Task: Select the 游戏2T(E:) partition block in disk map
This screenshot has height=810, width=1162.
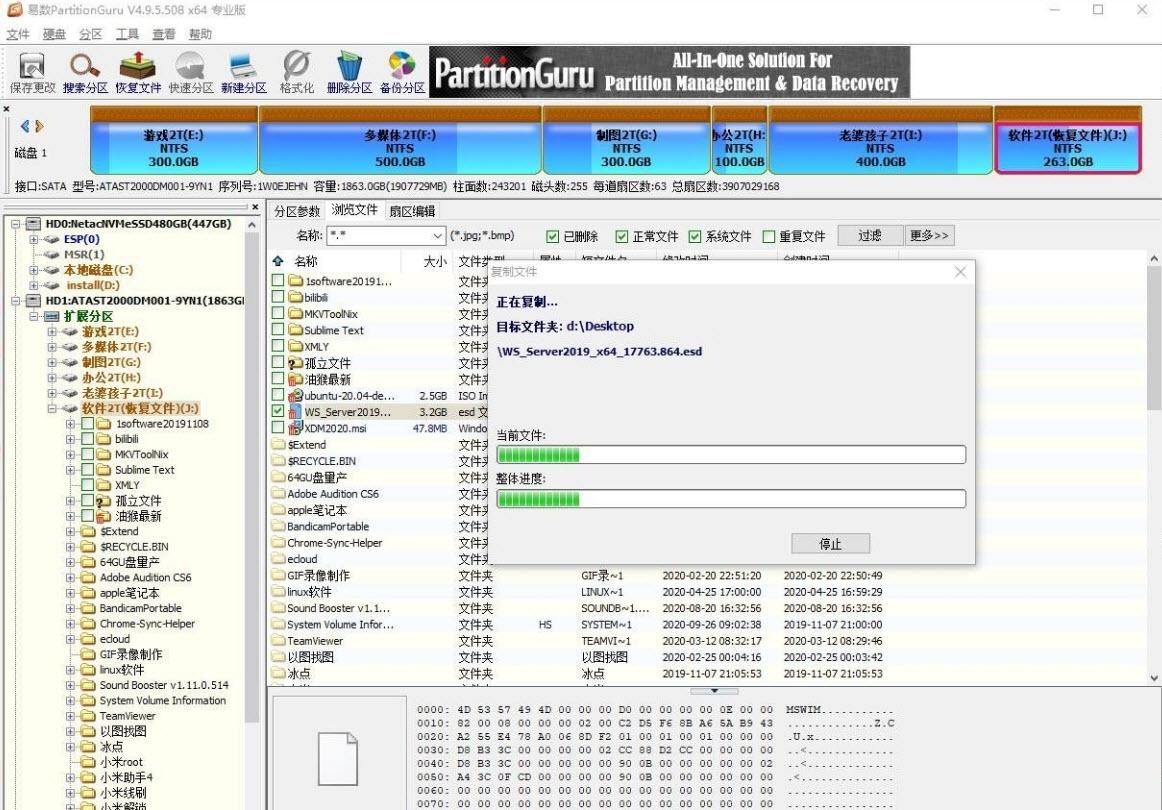Action: pyautogui.click(x=173, y=140)
